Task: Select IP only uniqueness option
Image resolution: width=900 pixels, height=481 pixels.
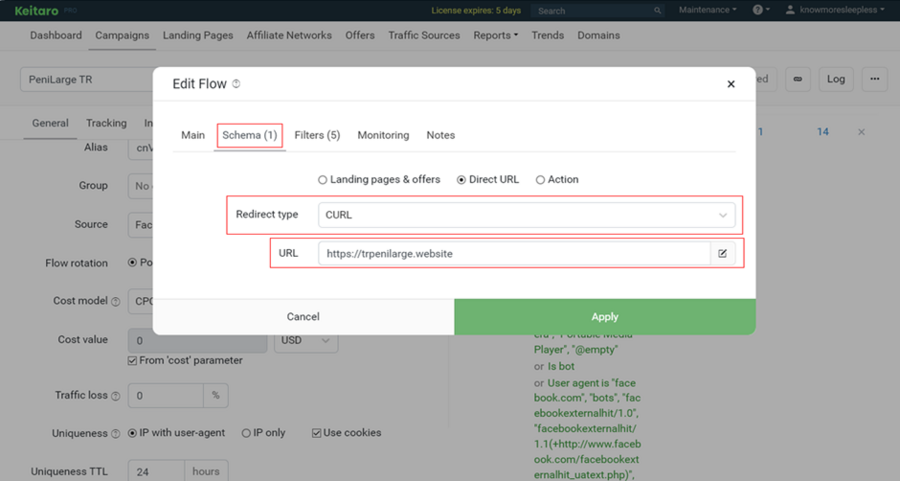Action: coord(246,433)
